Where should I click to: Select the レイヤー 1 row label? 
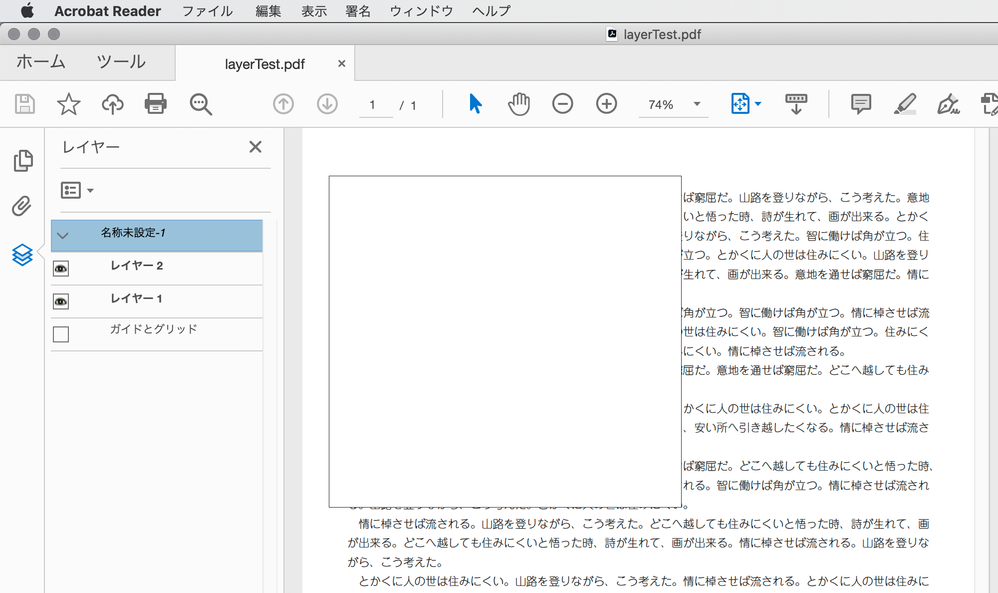(137, 298)
